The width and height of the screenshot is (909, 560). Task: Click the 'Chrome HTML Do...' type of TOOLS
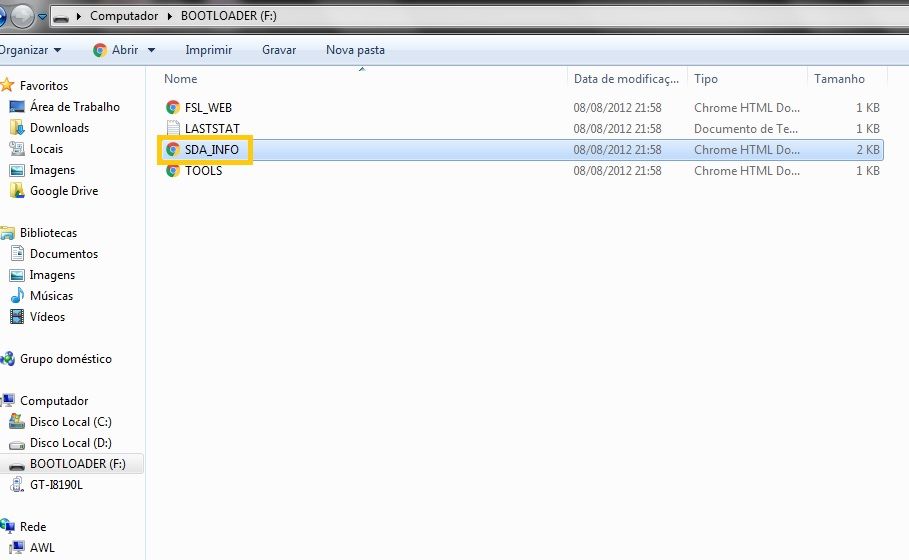[747, 170]
